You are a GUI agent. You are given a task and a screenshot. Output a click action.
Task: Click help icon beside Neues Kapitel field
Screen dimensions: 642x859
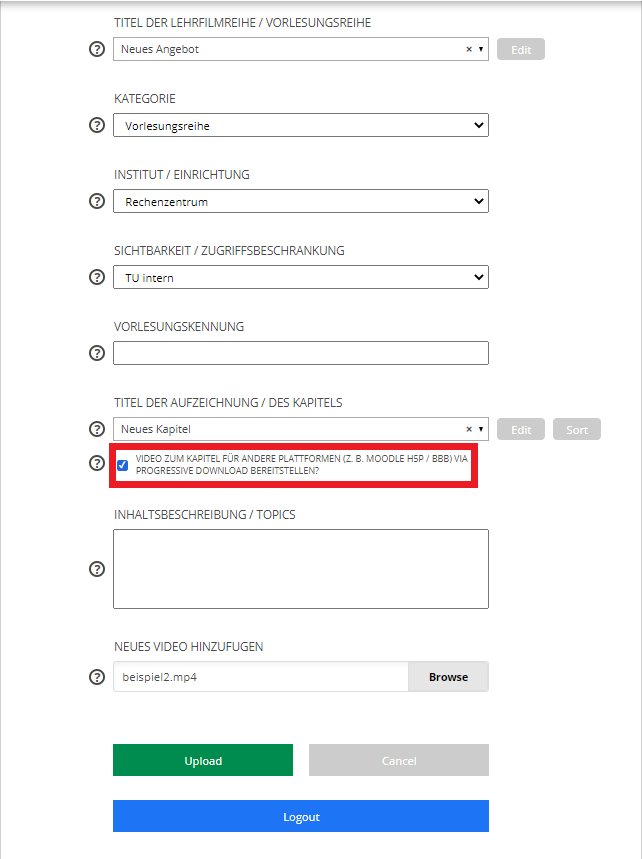pos(97,429)
